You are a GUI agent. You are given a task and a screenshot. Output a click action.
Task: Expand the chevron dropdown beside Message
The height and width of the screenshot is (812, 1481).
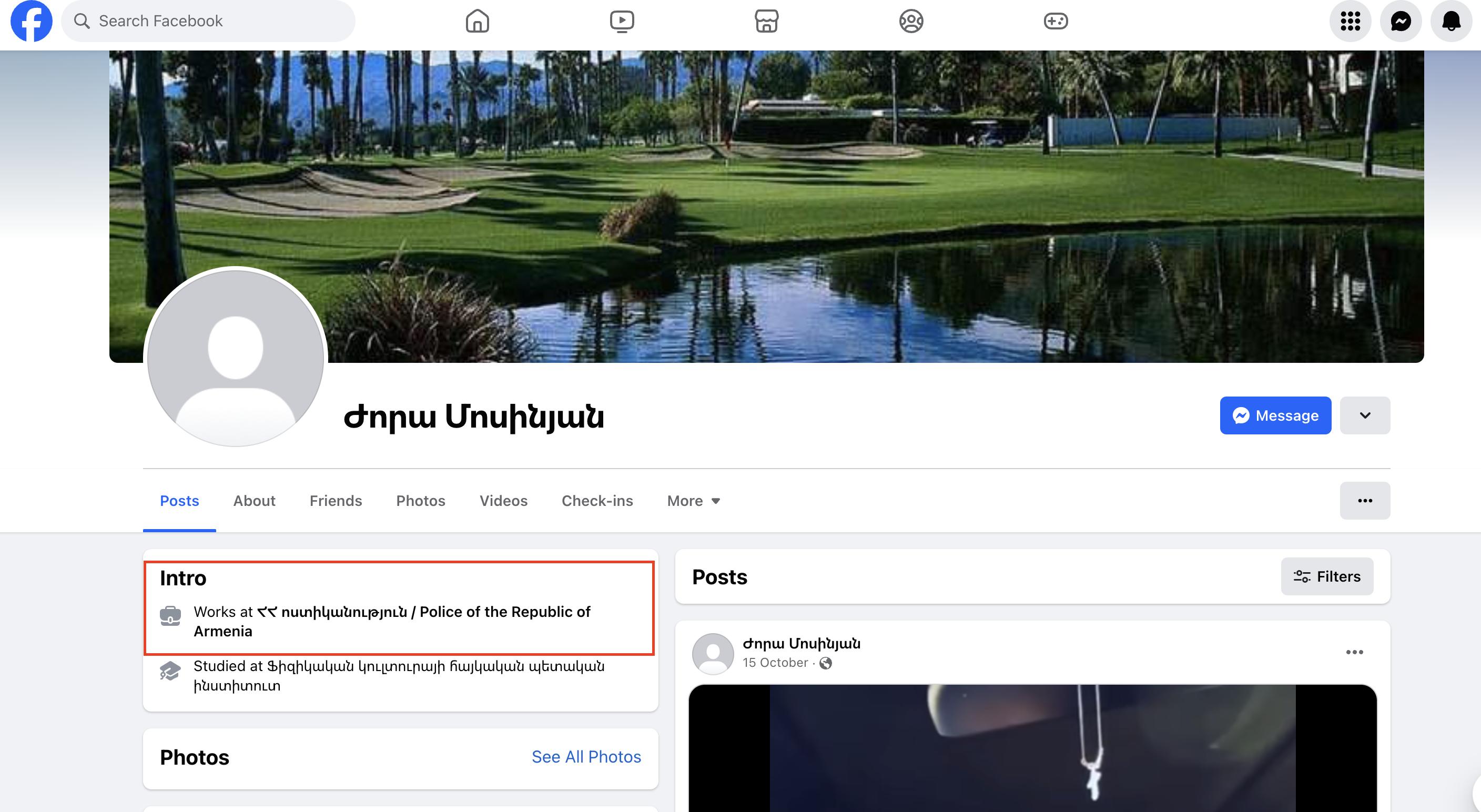click(x=1365, y=415)
